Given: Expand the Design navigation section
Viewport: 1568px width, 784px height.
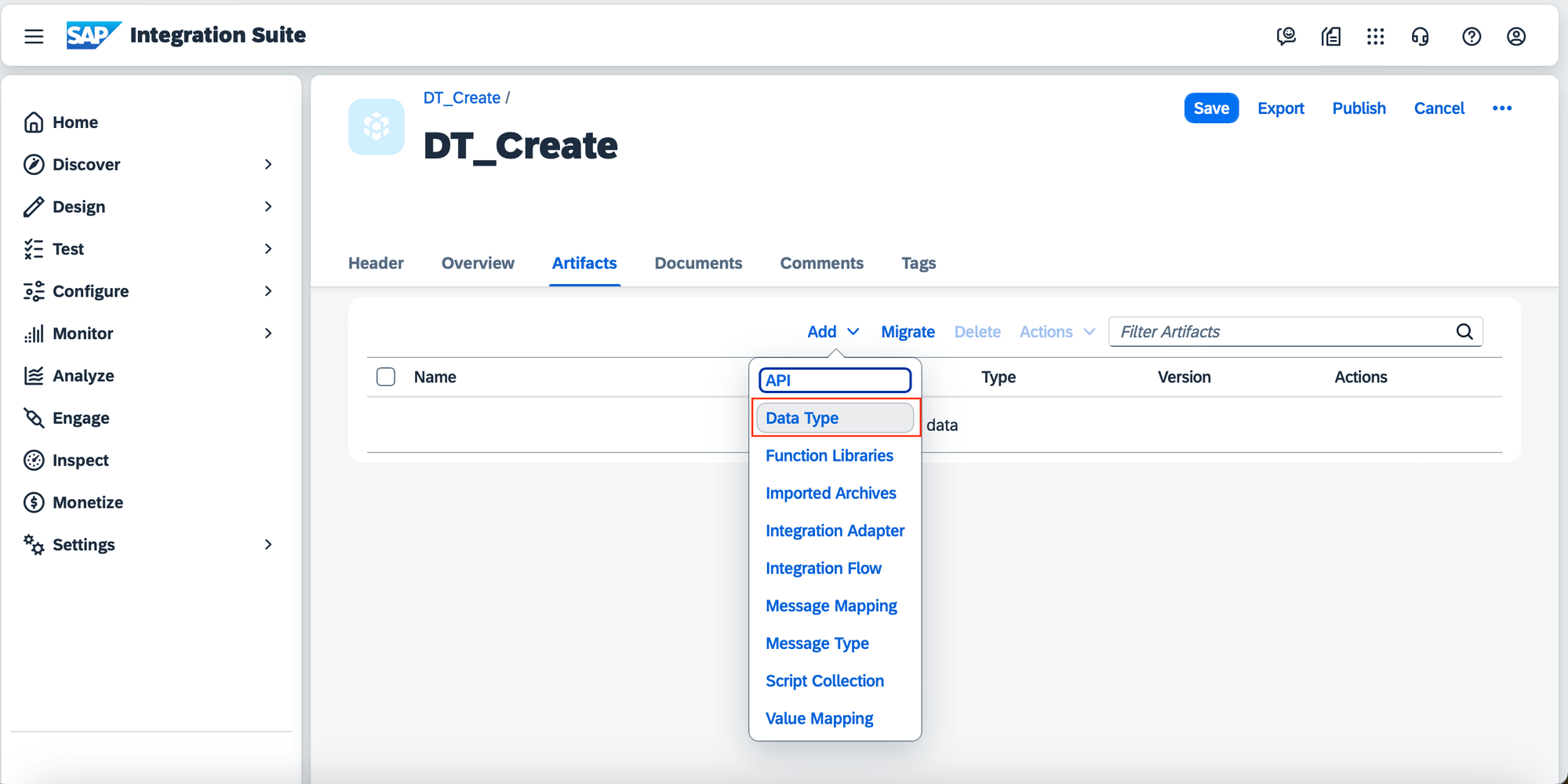Looking at the screenshot, I should (x=267, y=206).
